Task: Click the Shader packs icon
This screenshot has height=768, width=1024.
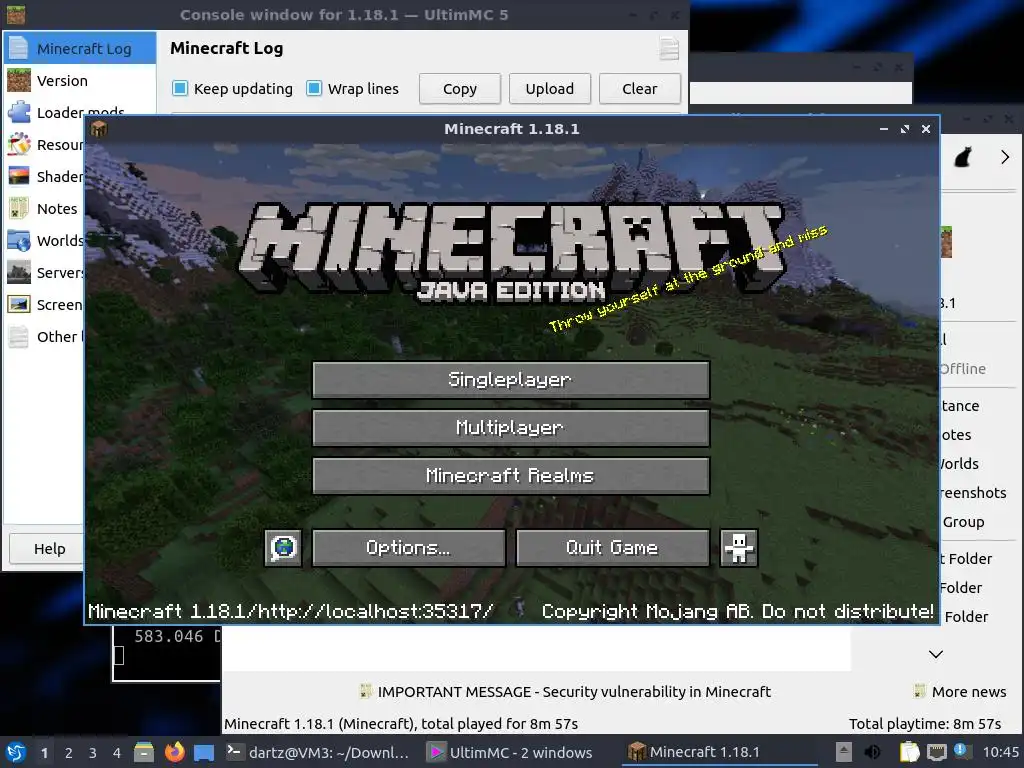Action: coord(19,176)
